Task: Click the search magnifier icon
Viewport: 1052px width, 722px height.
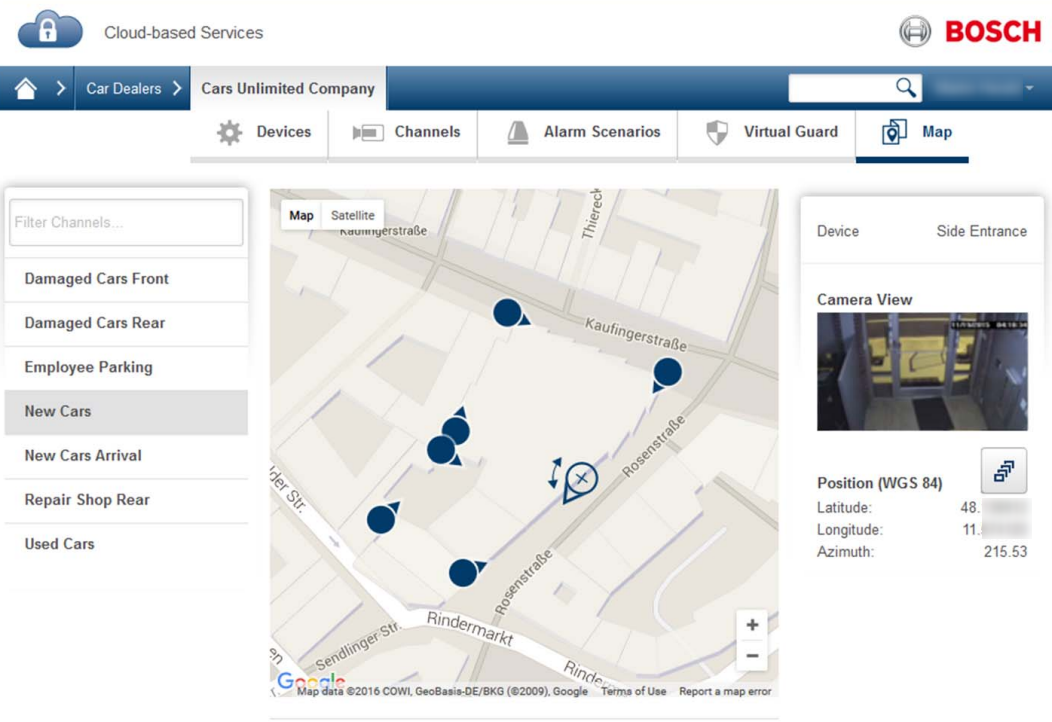Action: coord(905,88)
